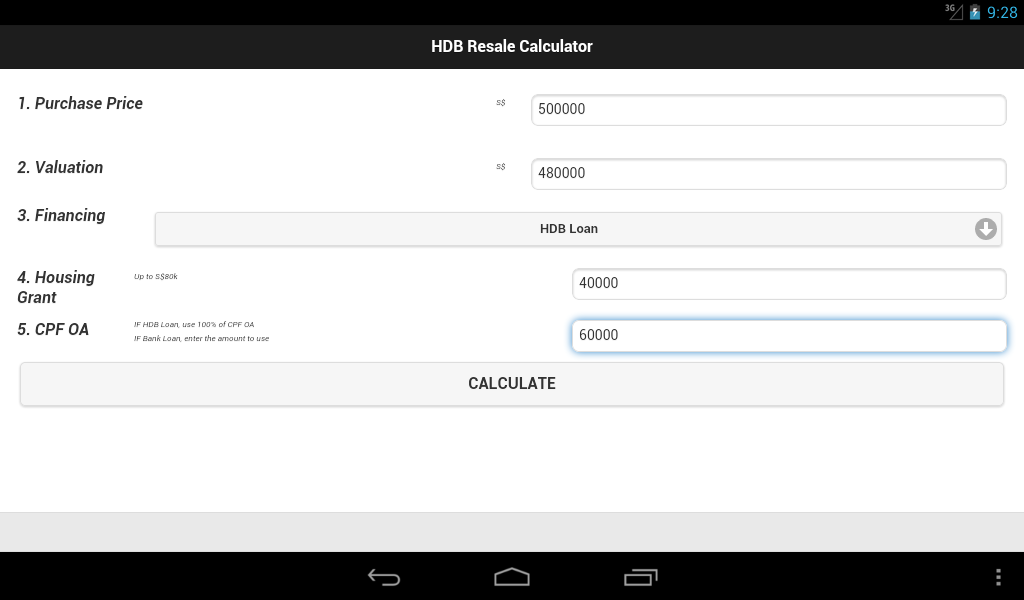Click 'If Bank Loan, enter the amount to use' hint
Screen dimensions: 1024x600
point(201,338)
